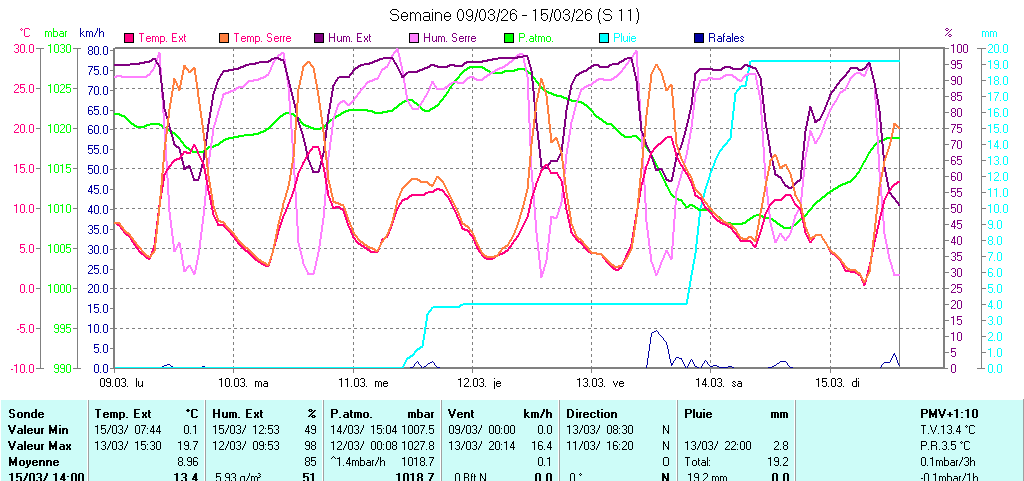Click the navy Rafales legend swatch

point(698,39)
